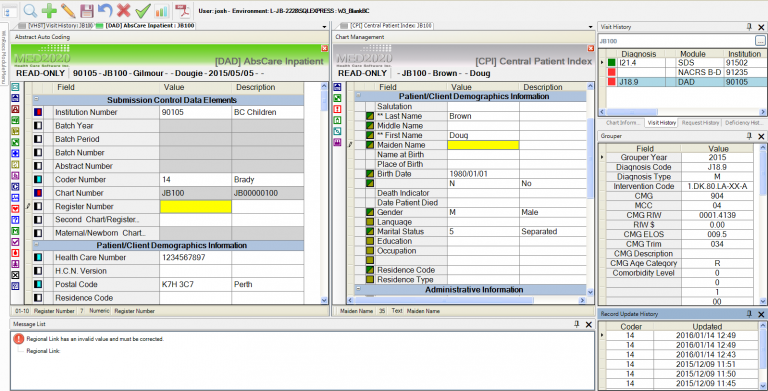Click the Institution Number row status icon
Viewport: 768px width, 391px height.
click(38, 112)
